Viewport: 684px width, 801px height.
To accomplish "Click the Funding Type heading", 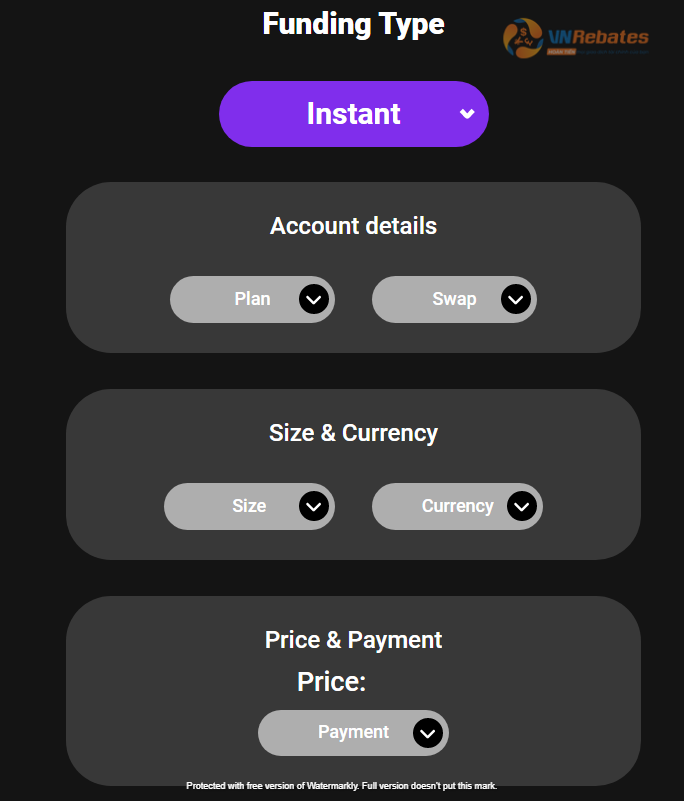I will [x=353, y=24].
